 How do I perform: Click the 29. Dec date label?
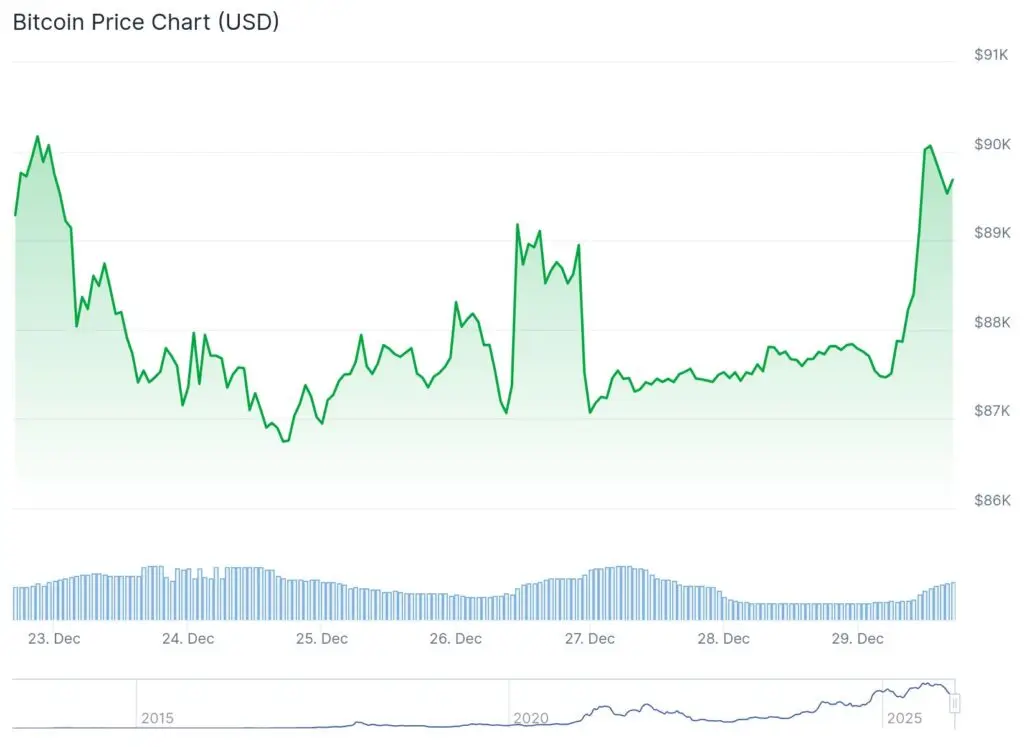click(857, 638)
